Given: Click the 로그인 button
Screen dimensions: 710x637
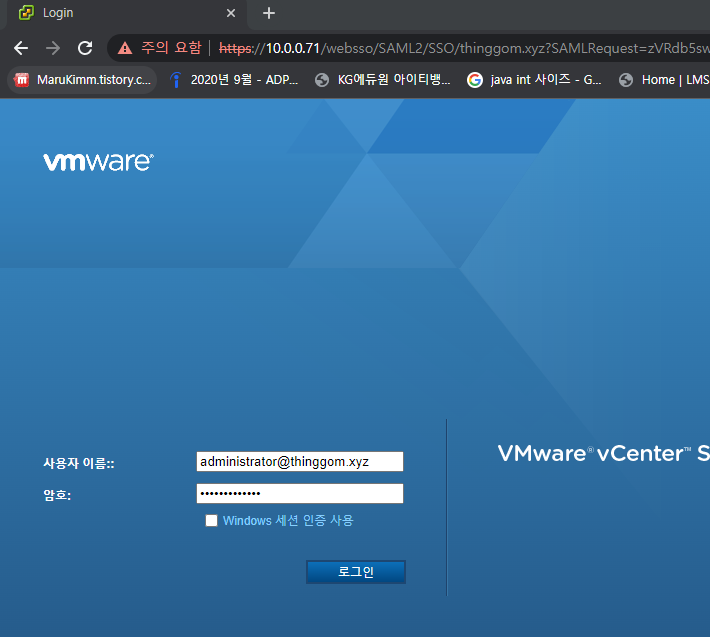Looking at the screenshot, I should (x=356, y=572).
